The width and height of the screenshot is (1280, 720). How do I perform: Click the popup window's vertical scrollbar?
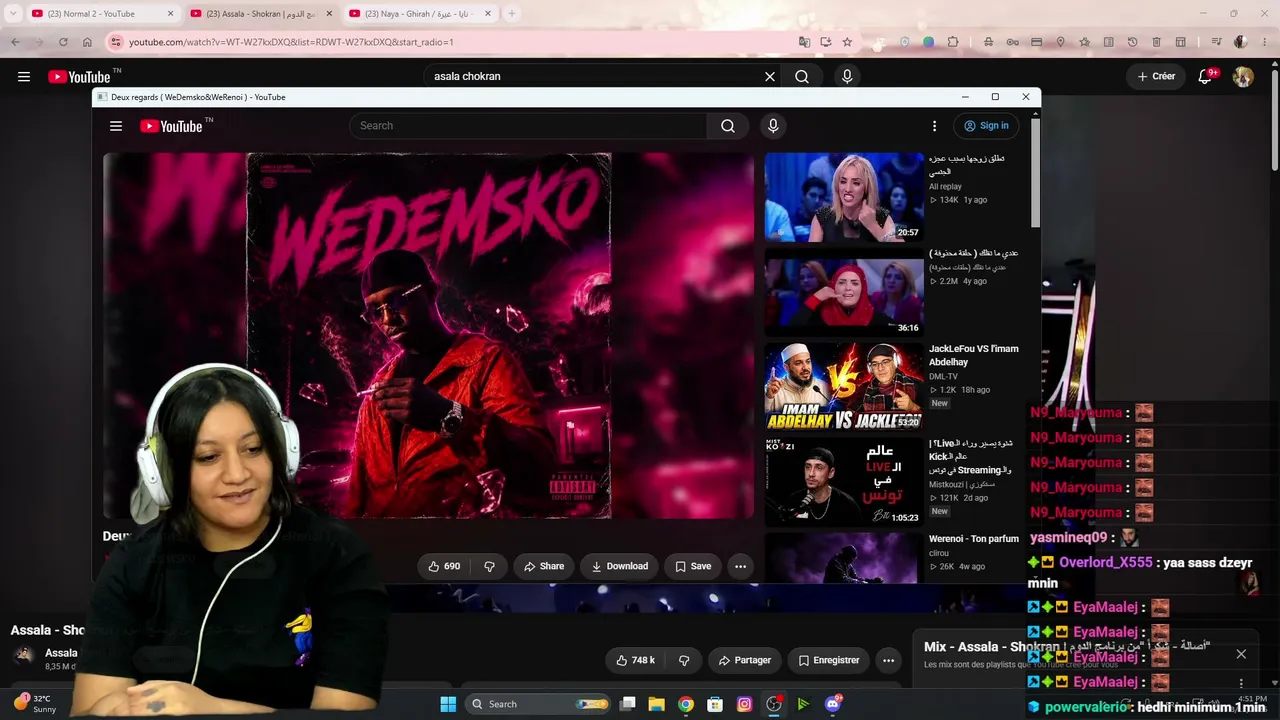pos(1036,175)
